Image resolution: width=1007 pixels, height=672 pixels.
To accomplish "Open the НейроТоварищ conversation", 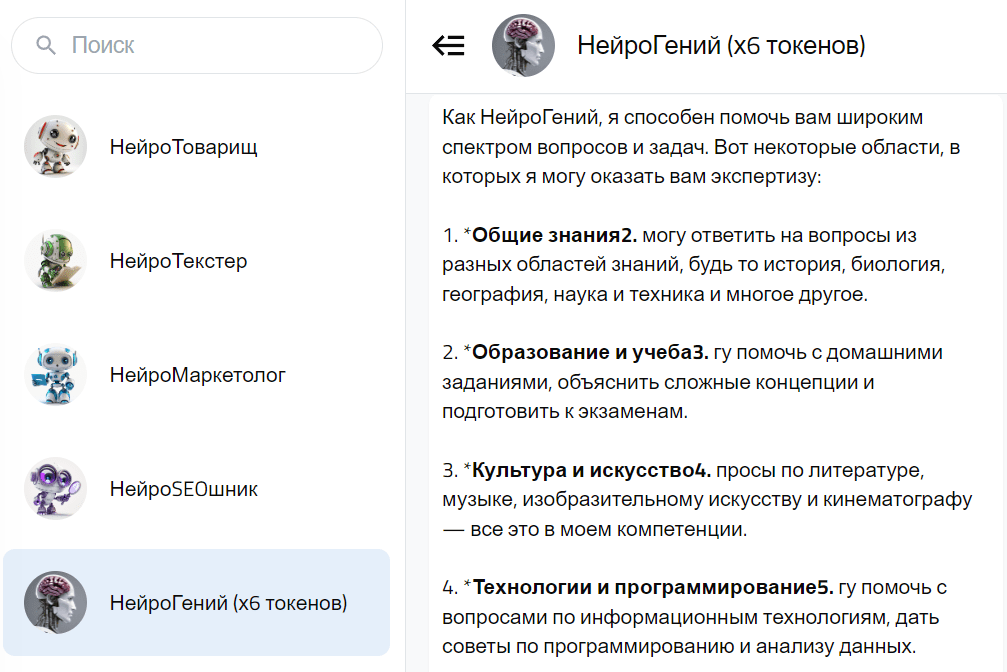I will pyautogui.click(x=197, y=146).
